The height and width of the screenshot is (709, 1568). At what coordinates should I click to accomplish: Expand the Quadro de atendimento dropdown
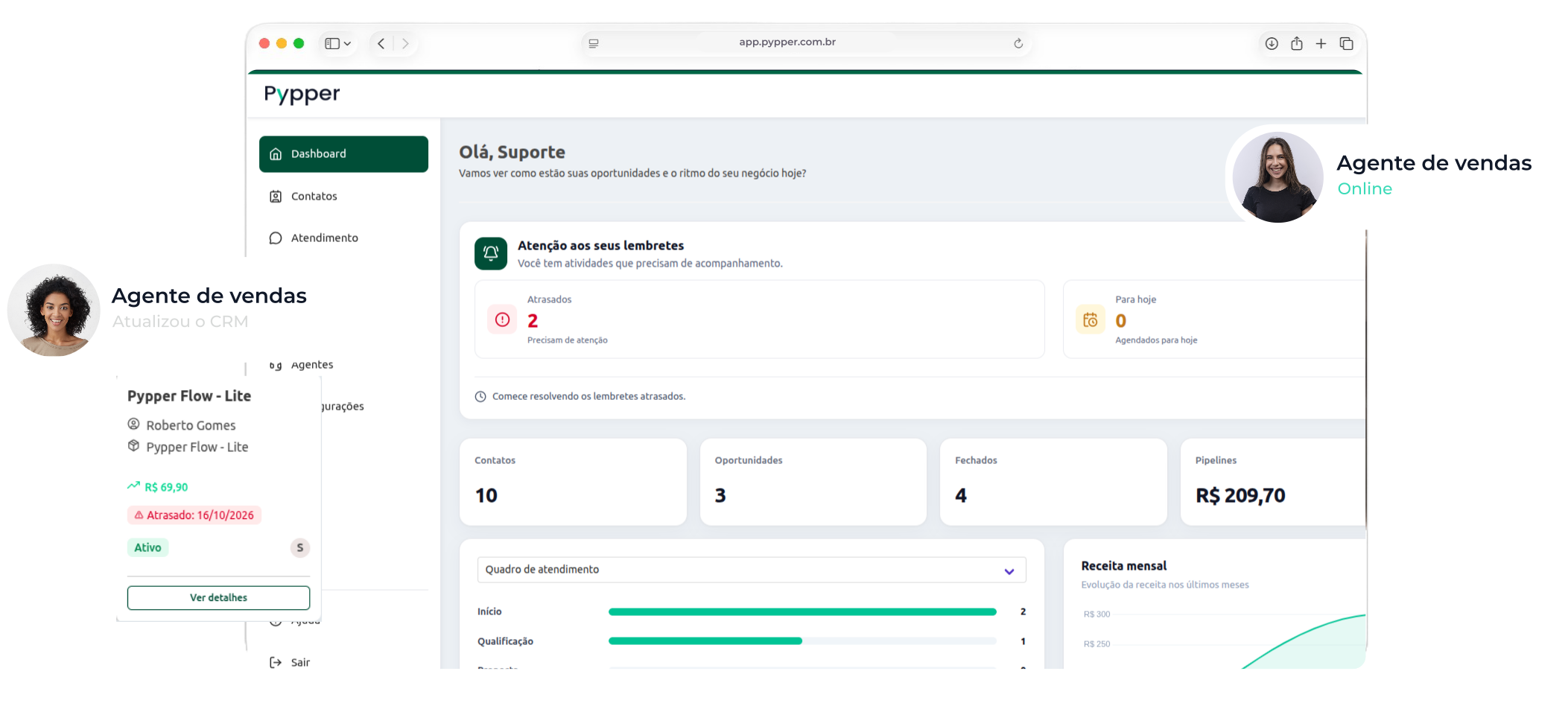pyautogui.click(x=752, y=570)
